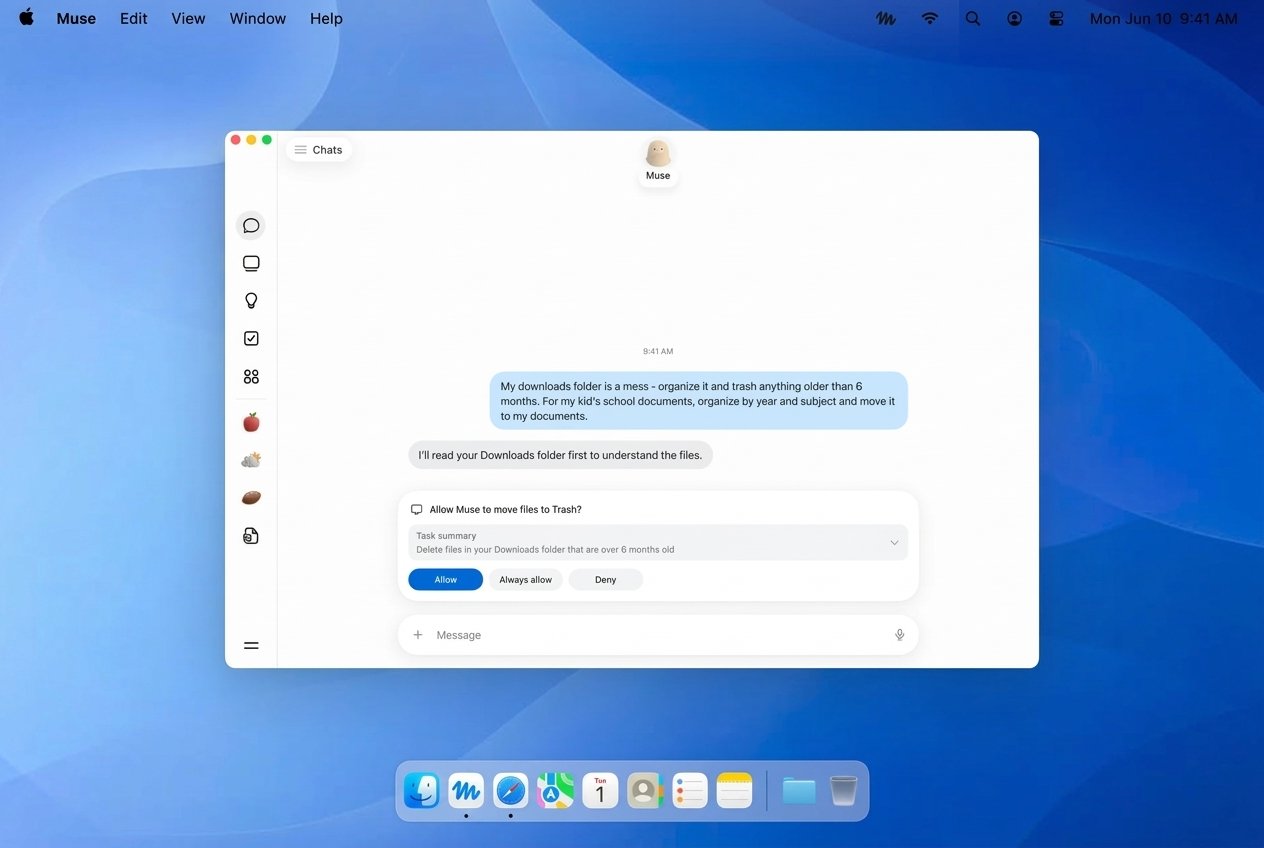This screenshot has height=848, width=1264.
Task: Open Maps from the Dock
Action: click(x=555, y=791)
